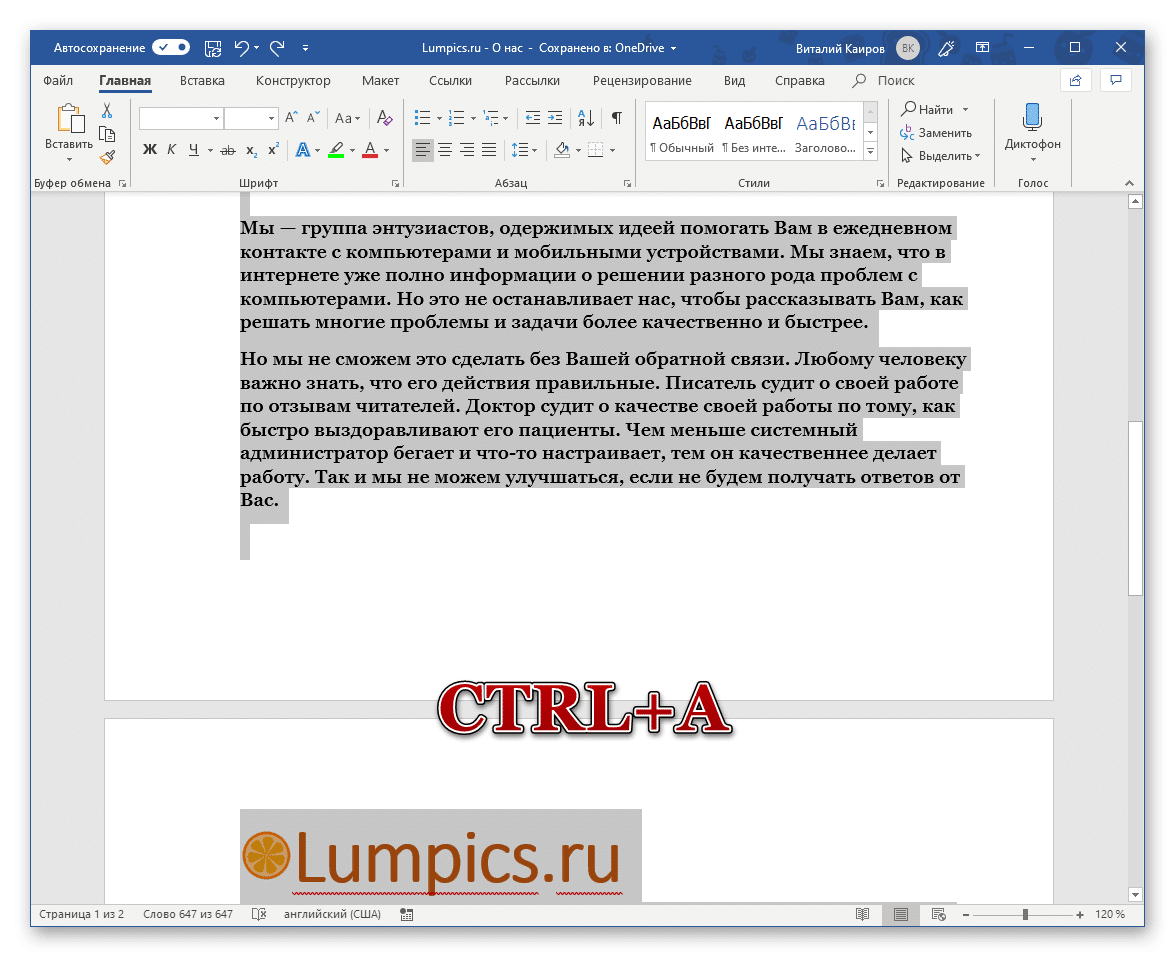This screenshot has height=957, width=1175.
Task: Click the zoom slider handle
Action: click(1025, 914)
